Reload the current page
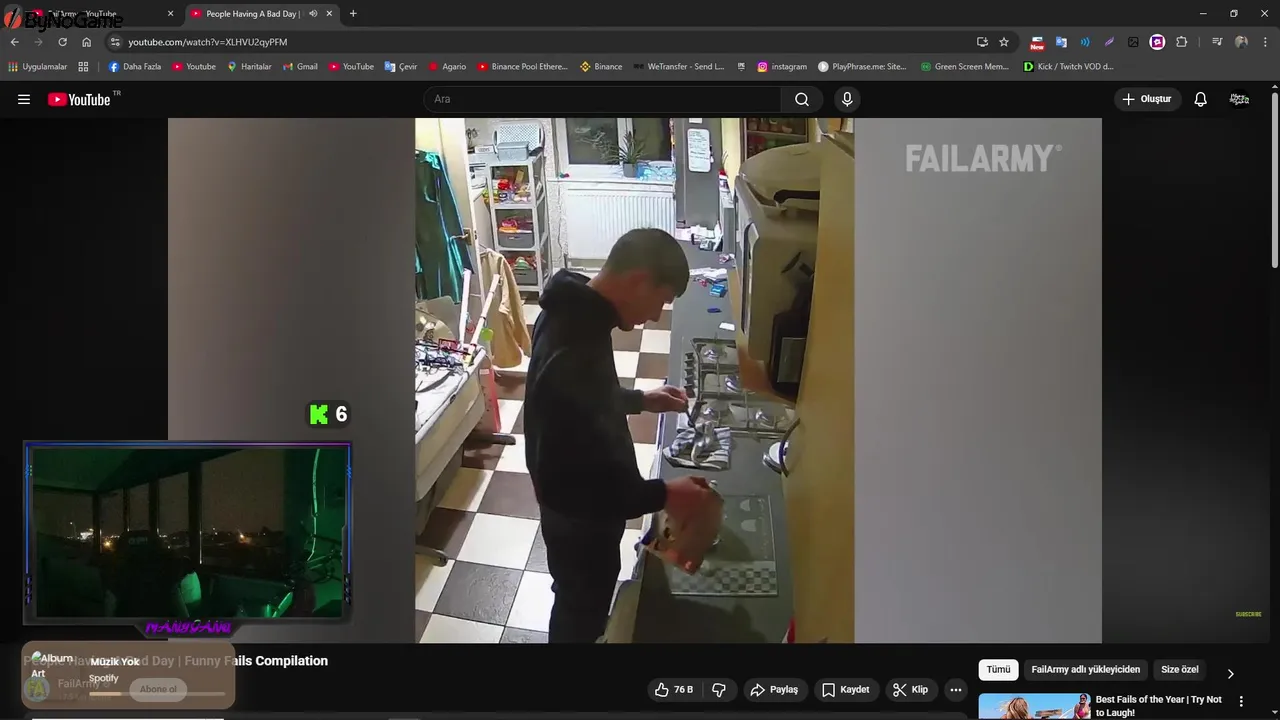 pos(62,42)
